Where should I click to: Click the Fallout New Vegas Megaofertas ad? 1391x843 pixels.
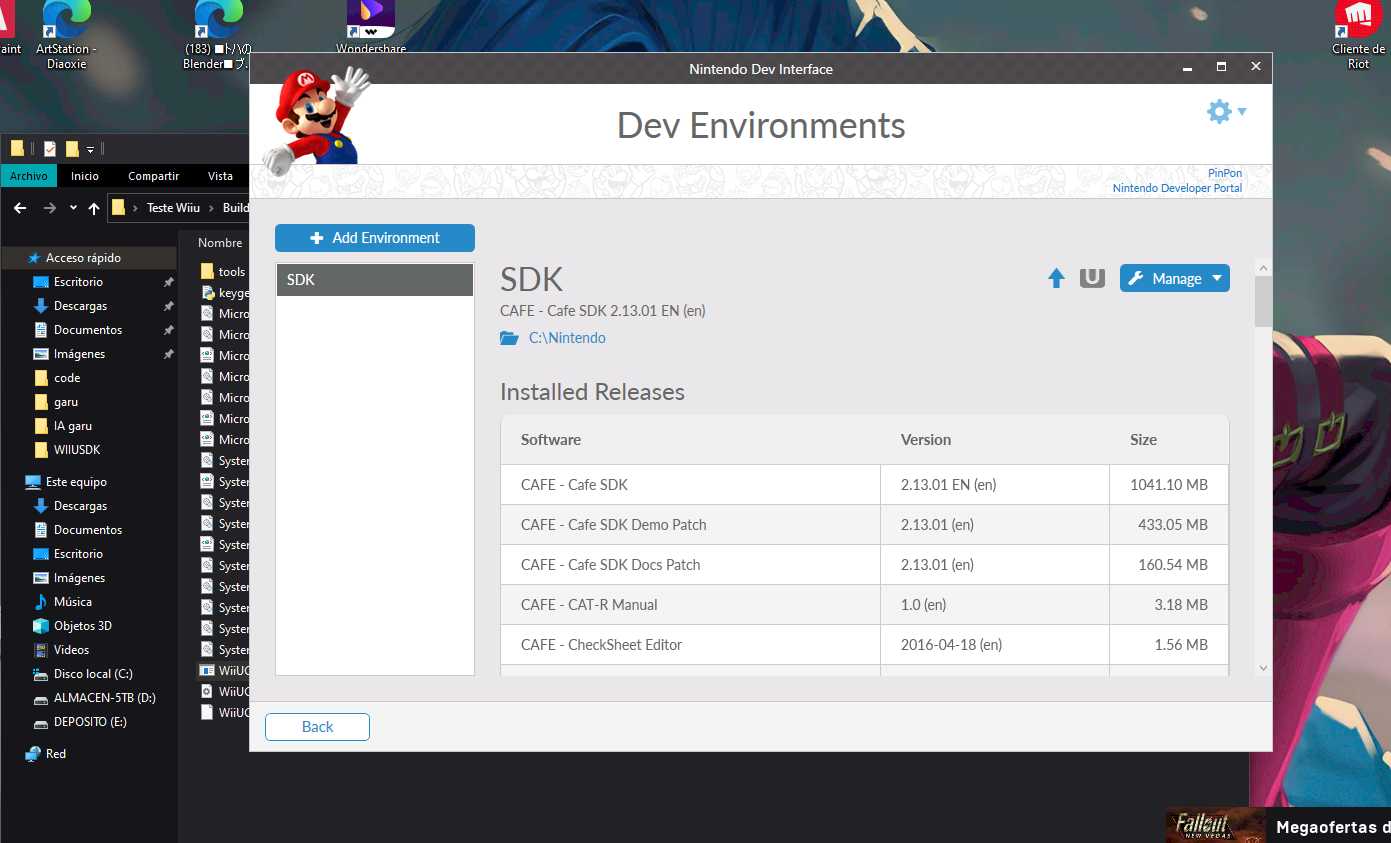coord(1278,826)
